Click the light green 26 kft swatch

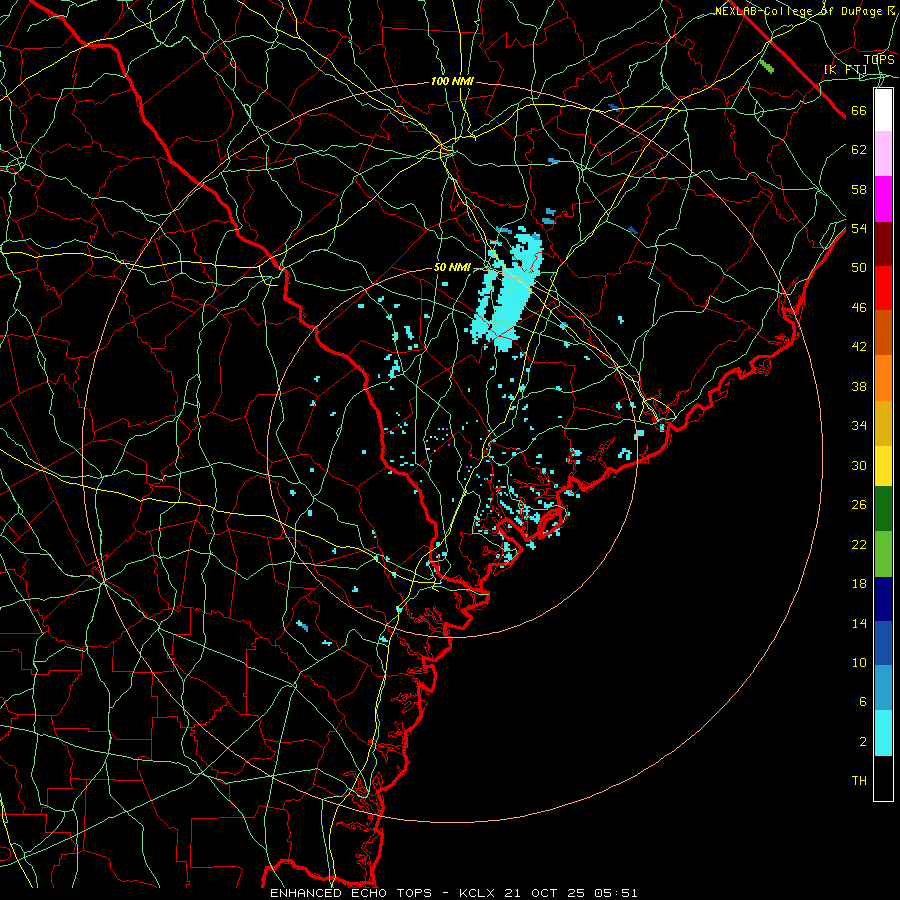tap(883, 554)
